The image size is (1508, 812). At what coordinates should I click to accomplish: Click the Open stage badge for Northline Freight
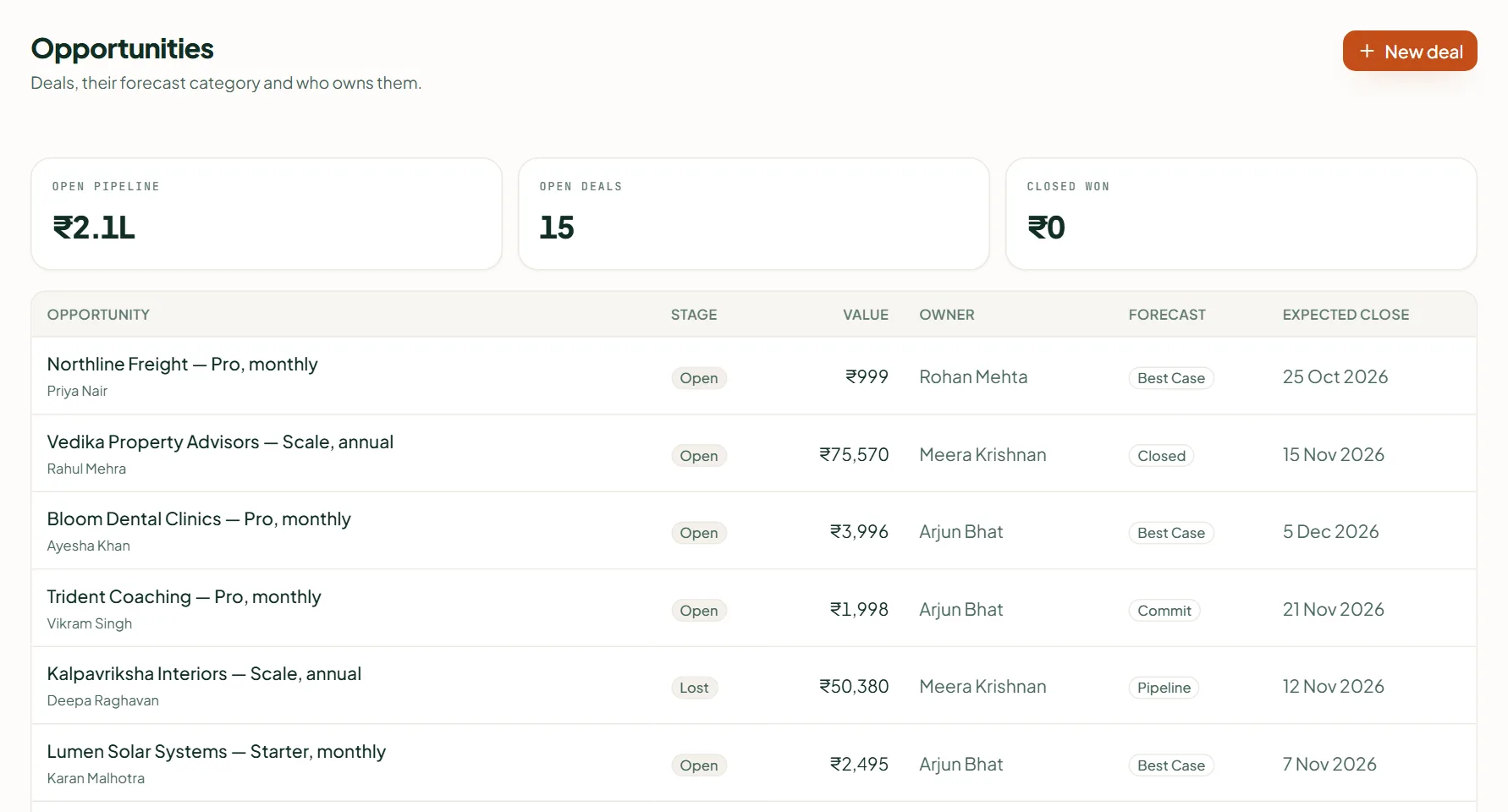pos(699,378)
